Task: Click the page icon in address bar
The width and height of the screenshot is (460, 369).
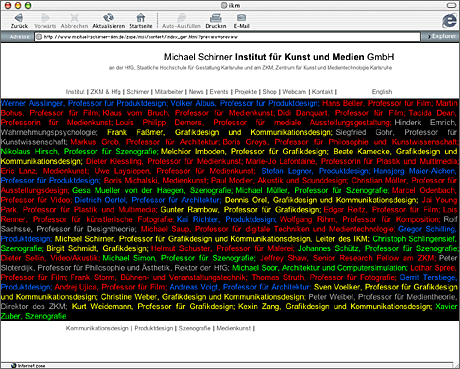Action: click(x=39, y=37)
